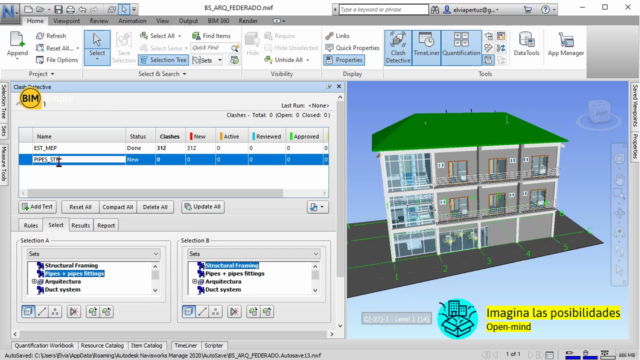Click the Reset All button
640x360 pixels.
[x=80, y=207]
